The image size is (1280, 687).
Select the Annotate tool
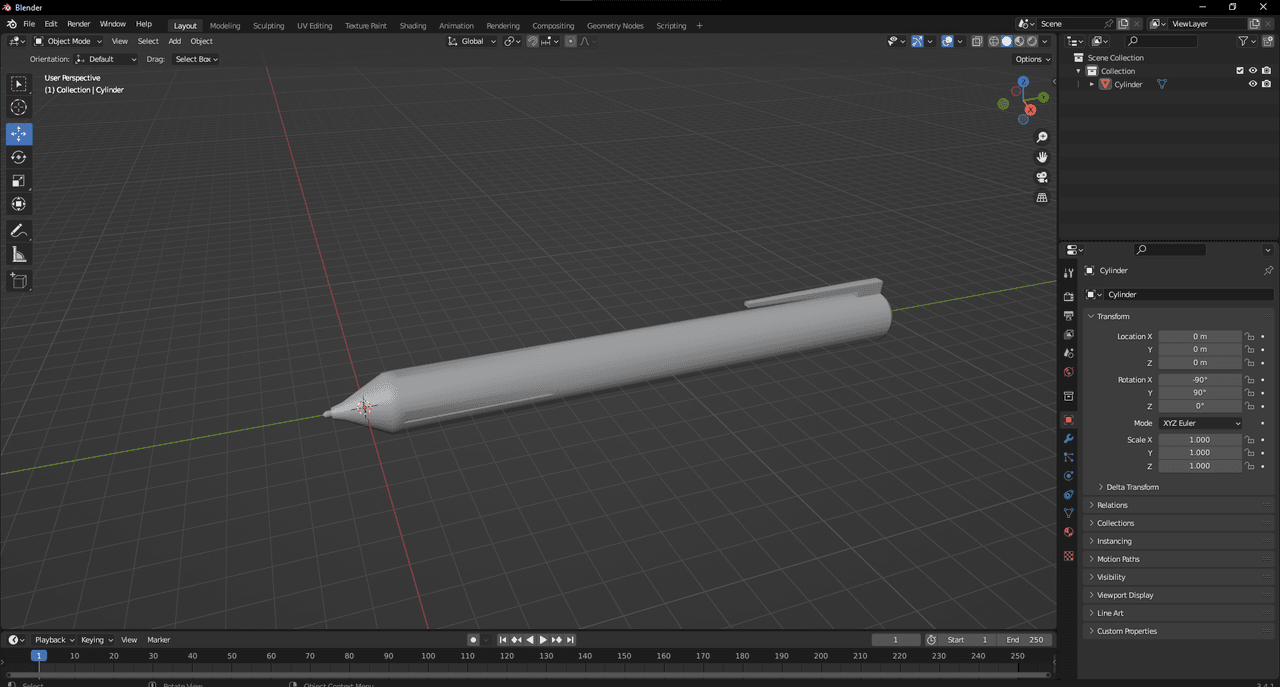pyautogui.click(x=19, y=231)
